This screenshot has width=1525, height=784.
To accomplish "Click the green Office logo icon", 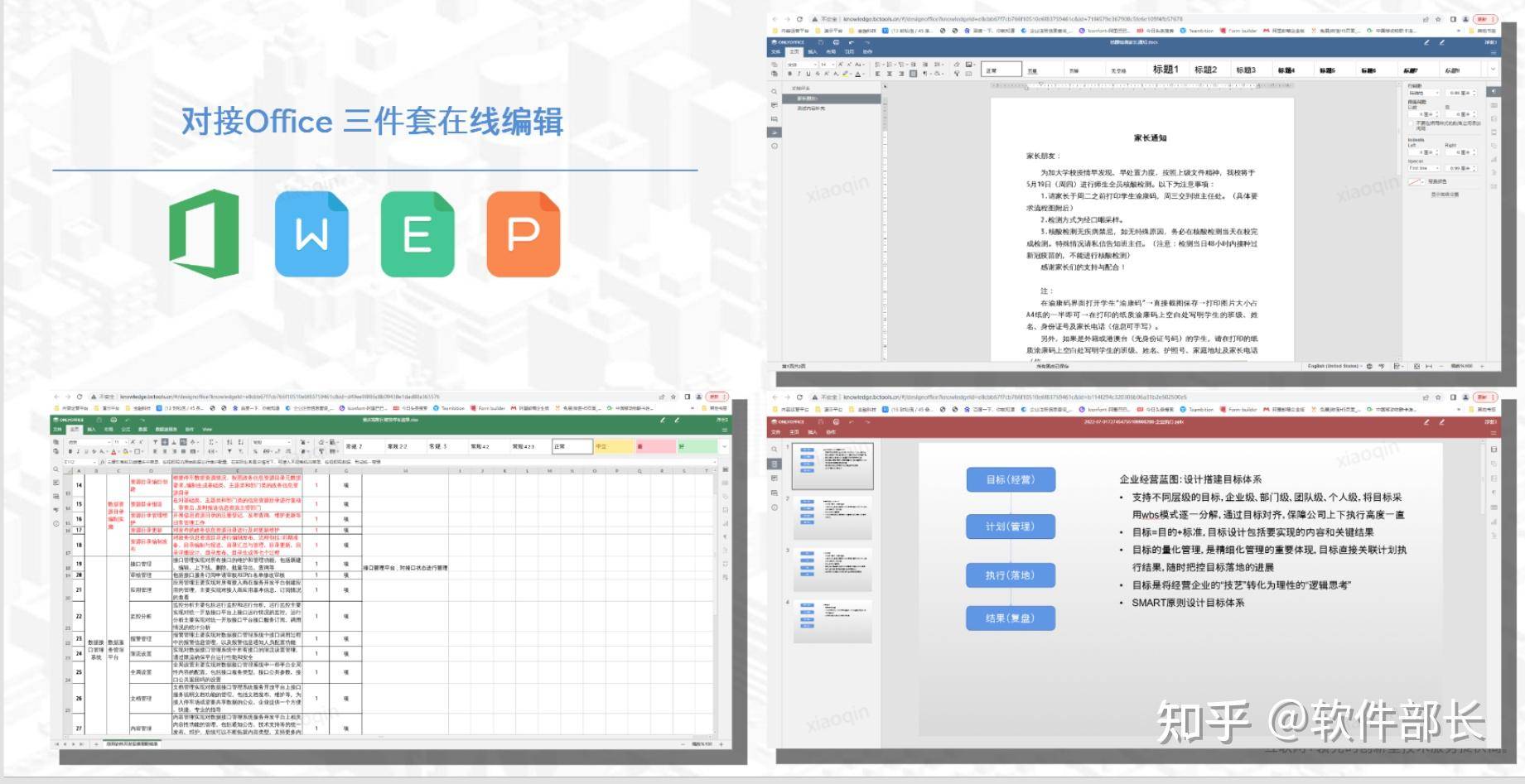I will (x=205, y=233).
